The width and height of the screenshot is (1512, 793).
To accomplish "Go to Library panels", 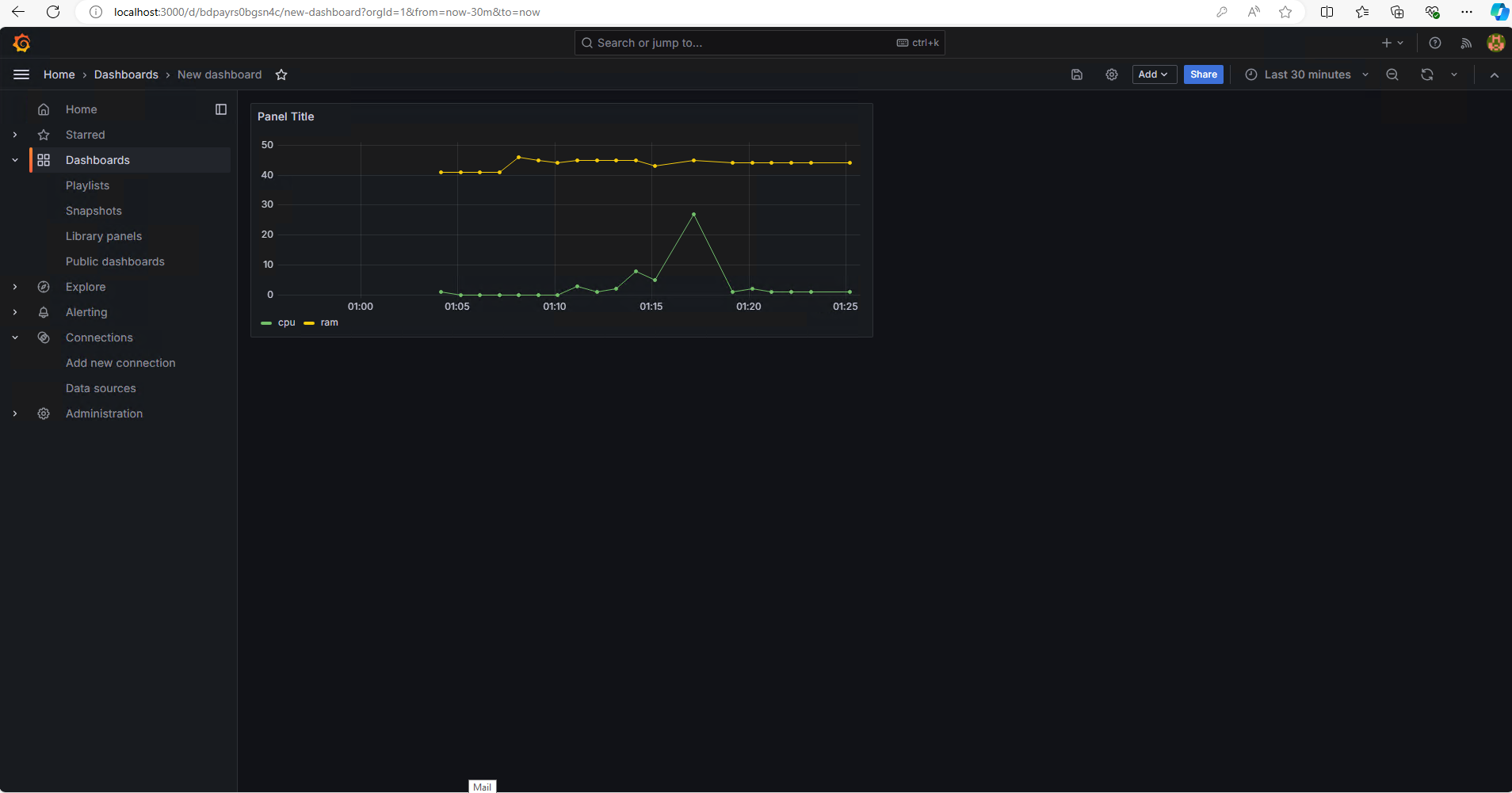I will (x=104, y=236).
